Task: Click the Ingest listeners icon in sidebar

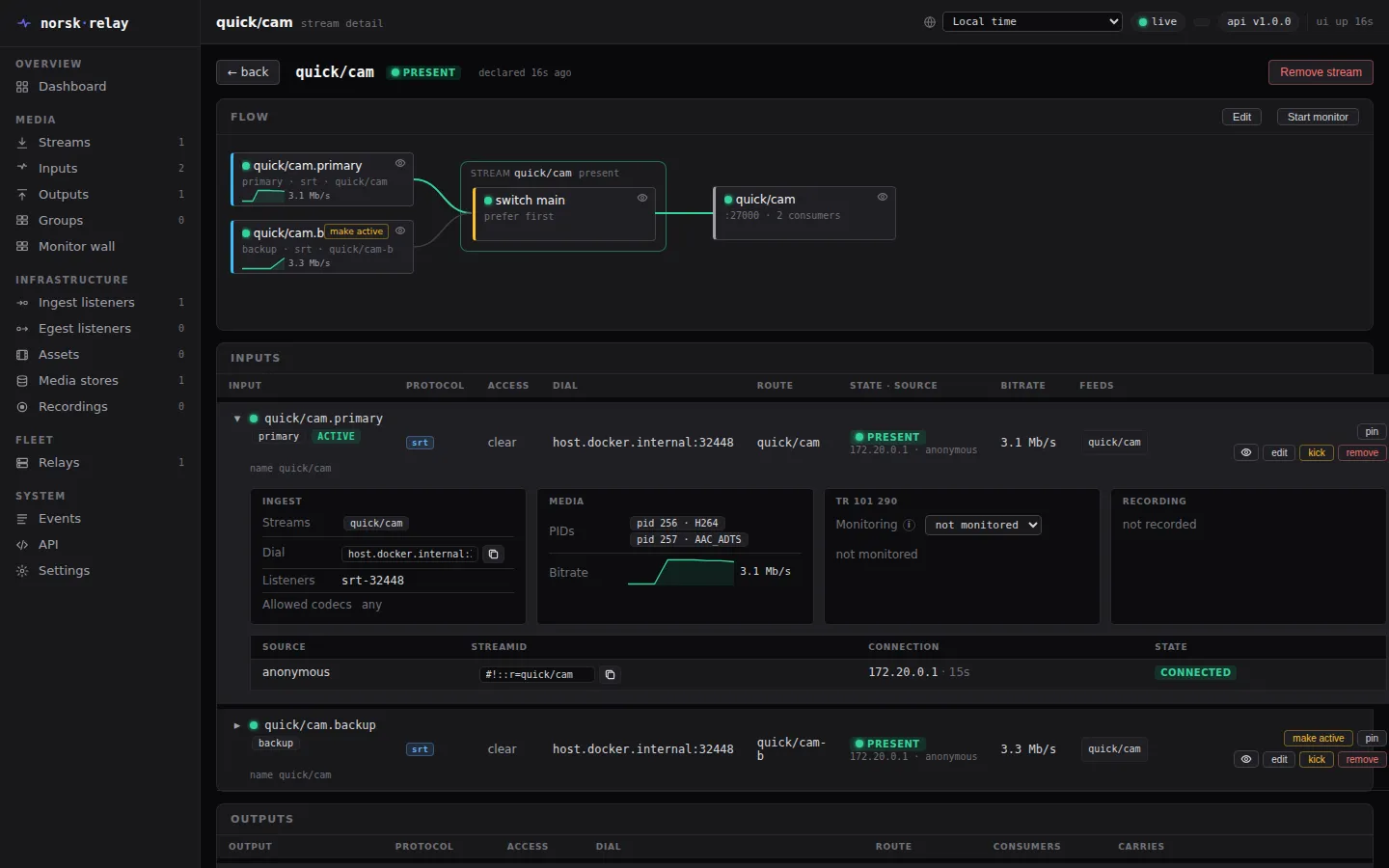Action: [x=22, y=303]
